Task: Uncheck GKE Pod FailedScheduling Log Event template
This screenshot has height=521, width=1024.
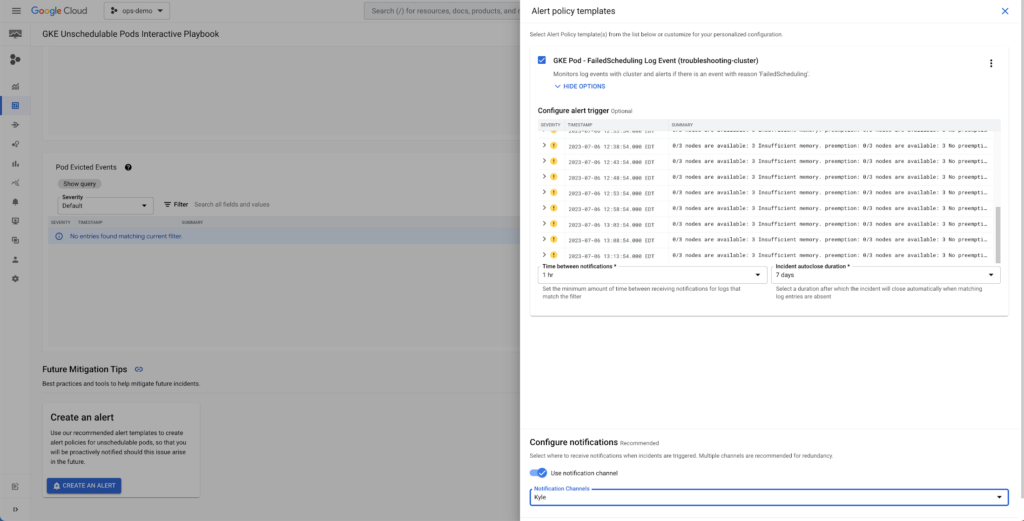Action: (542, 60)
